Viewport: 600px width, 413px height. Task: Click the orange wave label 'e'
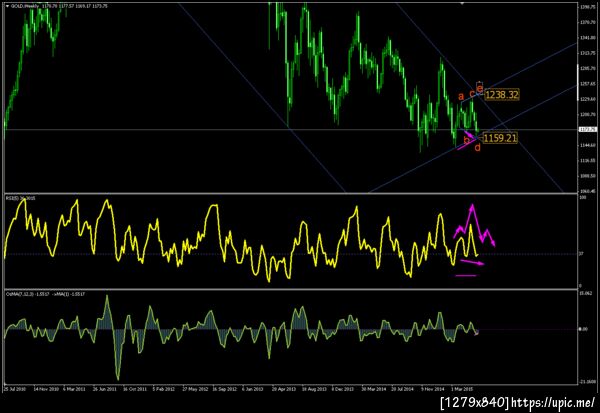479,89
